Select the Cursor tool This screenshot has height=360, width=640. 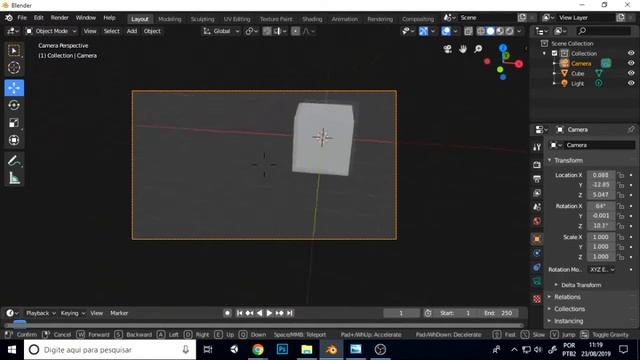tap(14, 67)
